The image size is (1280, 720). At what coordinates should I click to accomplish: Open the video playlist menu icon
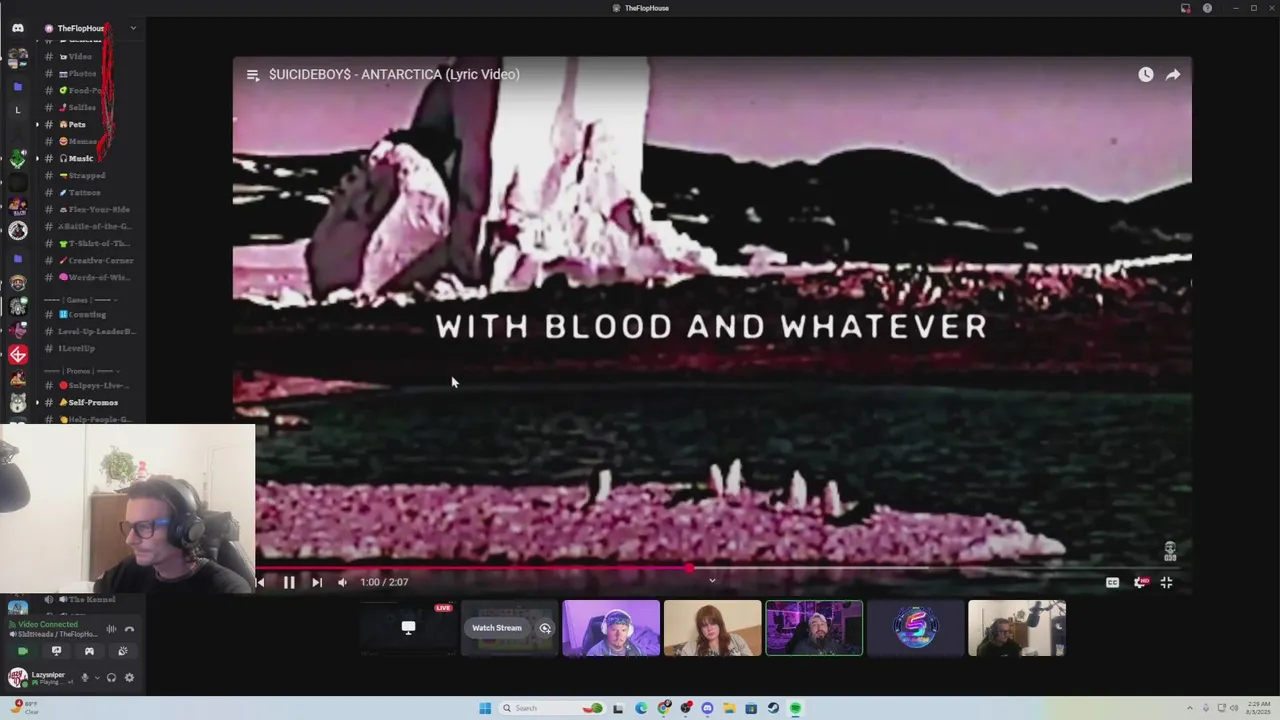253,75
